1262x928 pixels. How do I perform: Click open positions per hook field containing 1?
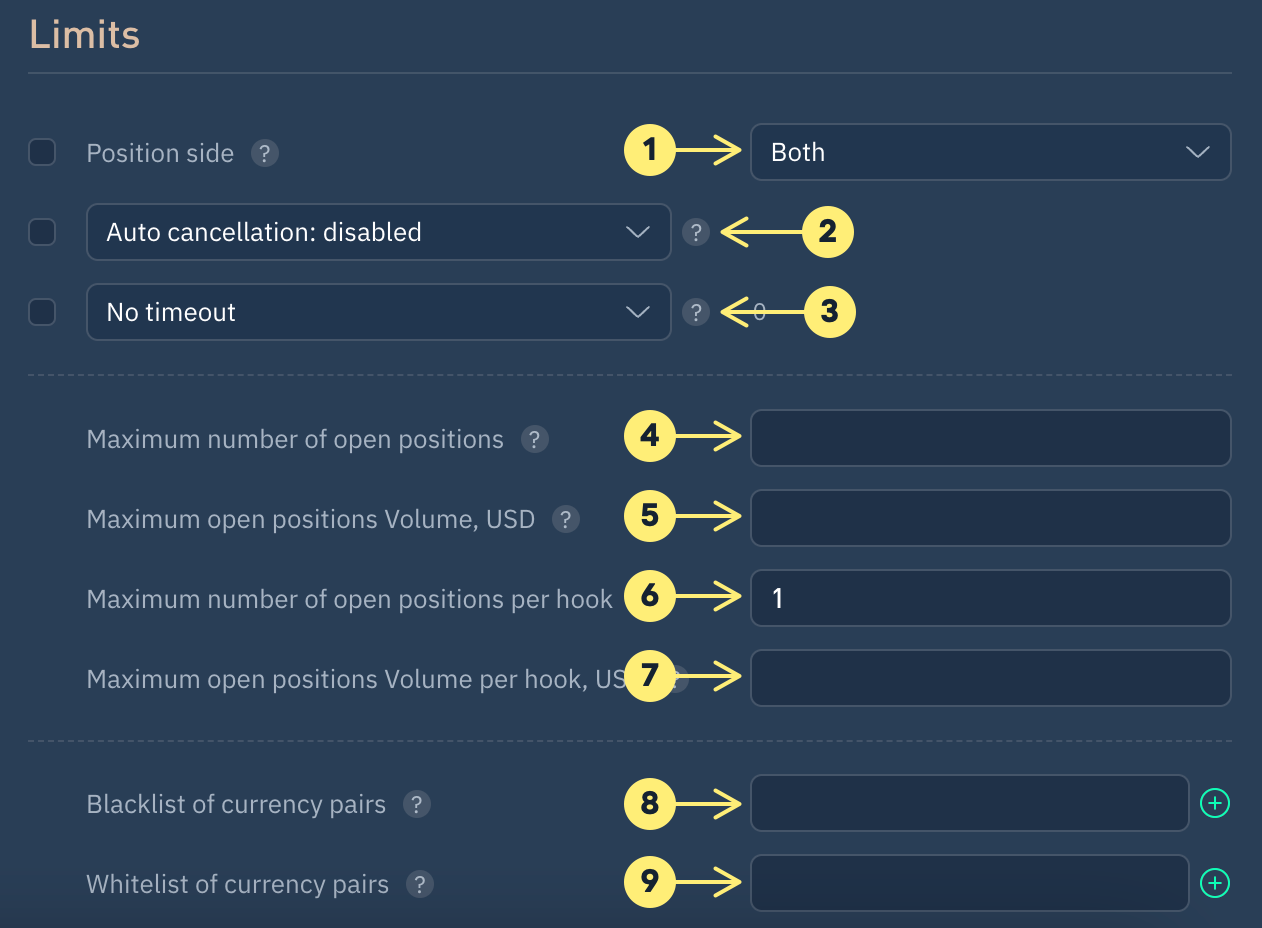[990, 598]
